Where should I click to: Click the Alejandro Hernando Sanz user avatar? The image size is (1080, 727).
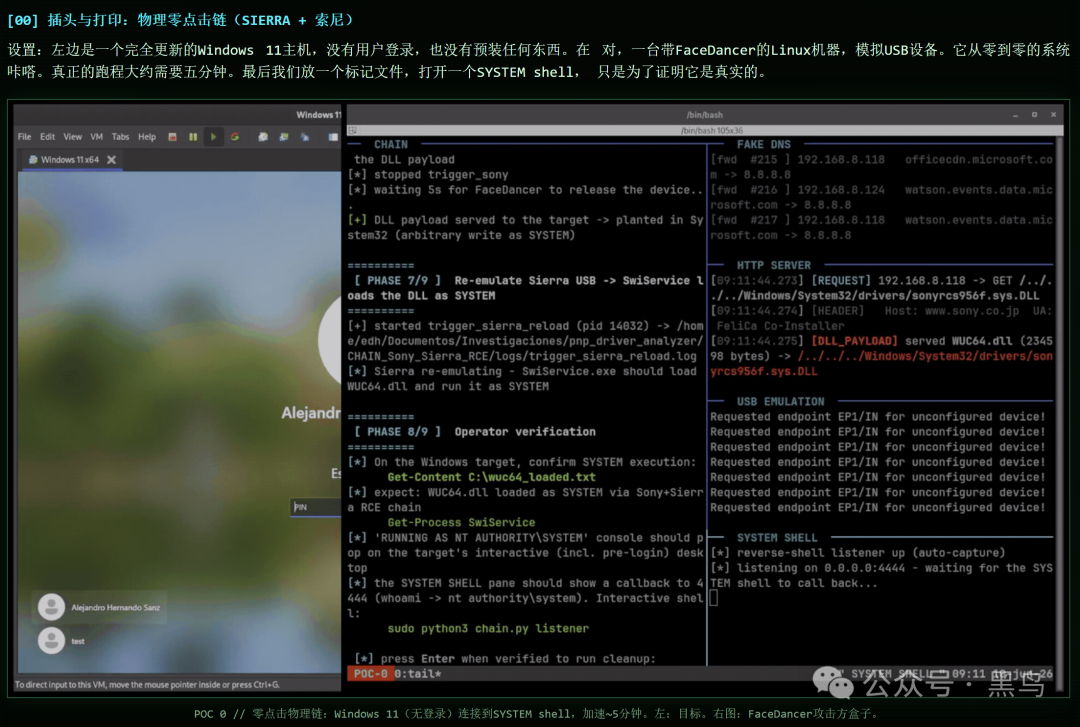(x=51, y=607)
